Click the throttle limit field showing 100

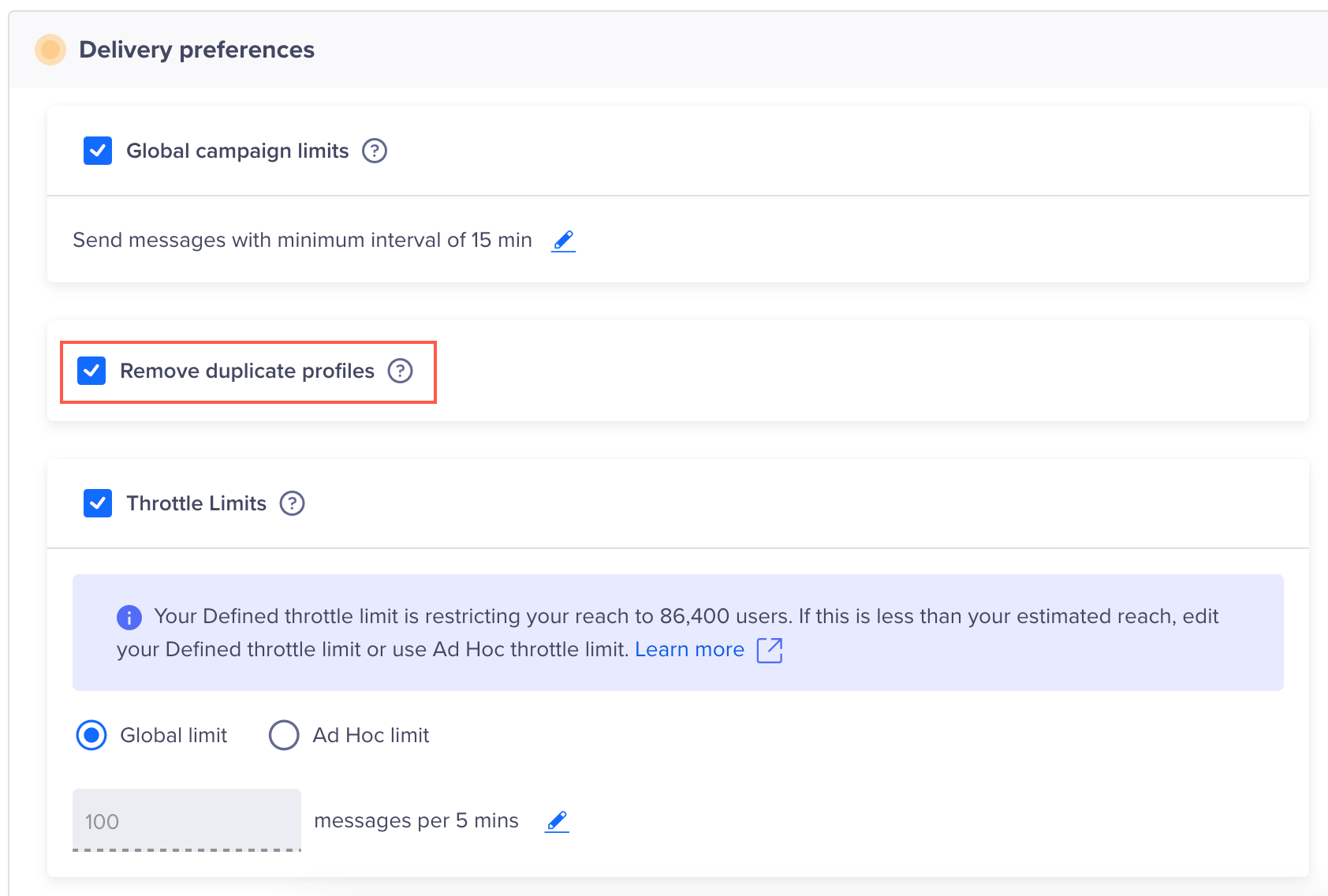[x=187, y=820]
